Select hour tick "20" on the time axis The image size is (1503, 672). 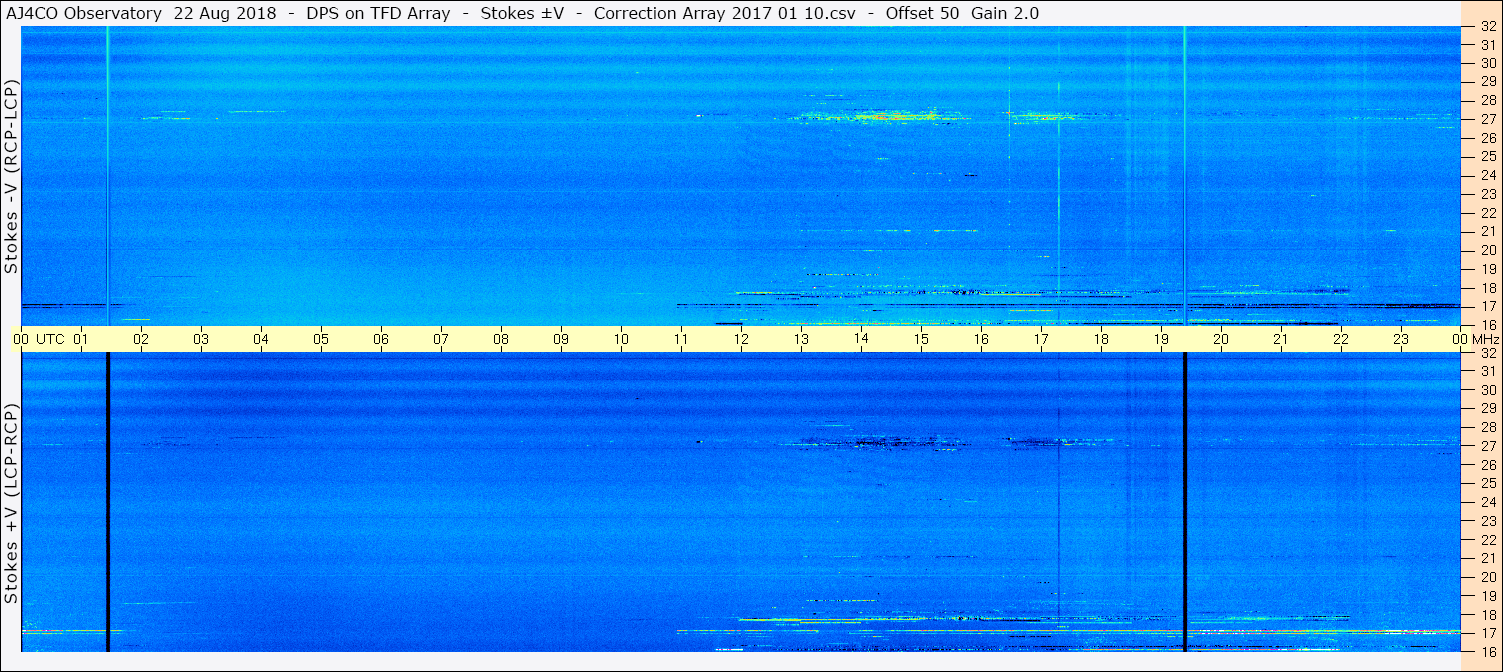[x=1221, y=339]
